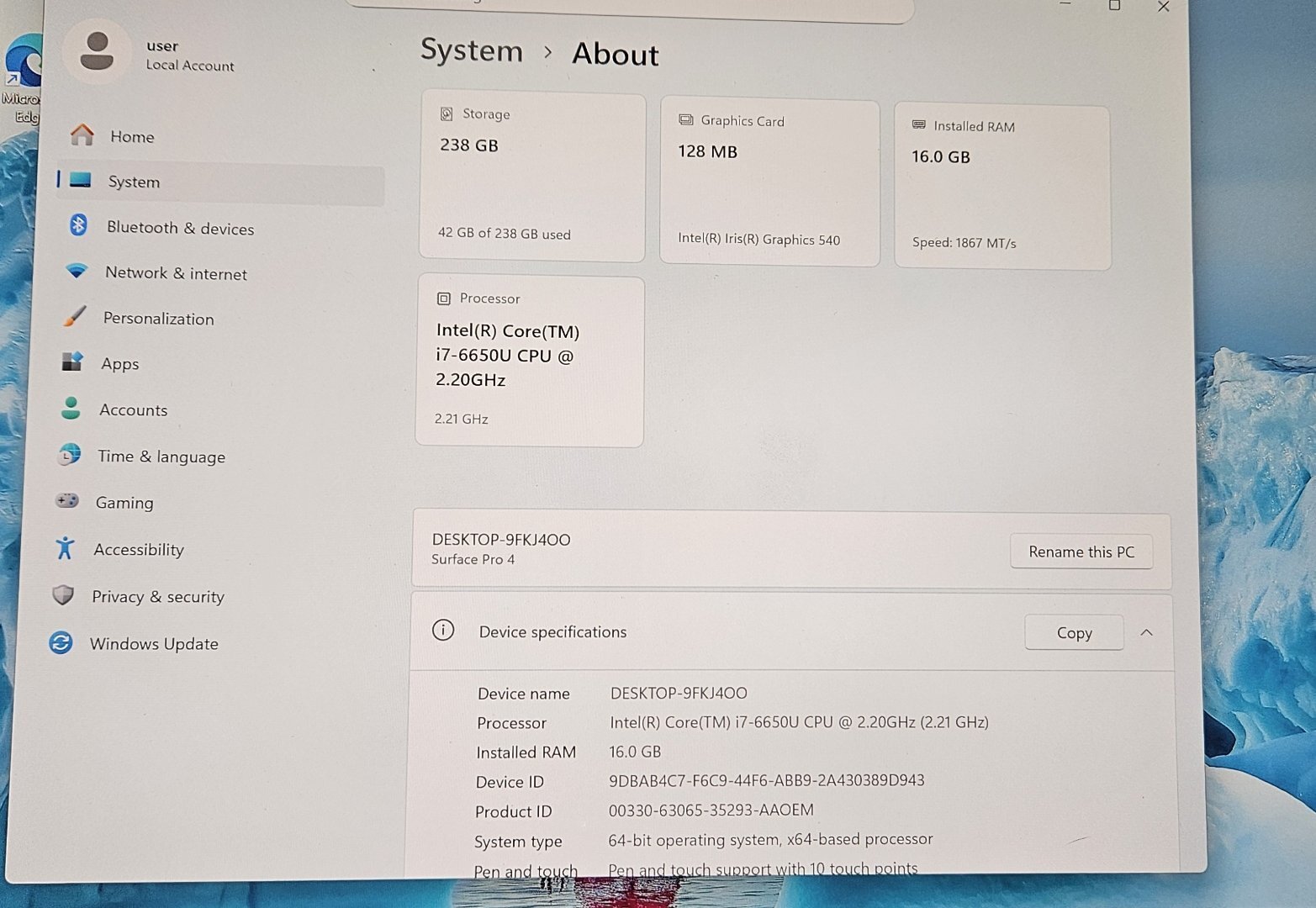Click the Accounts person icon

(71, 408)
